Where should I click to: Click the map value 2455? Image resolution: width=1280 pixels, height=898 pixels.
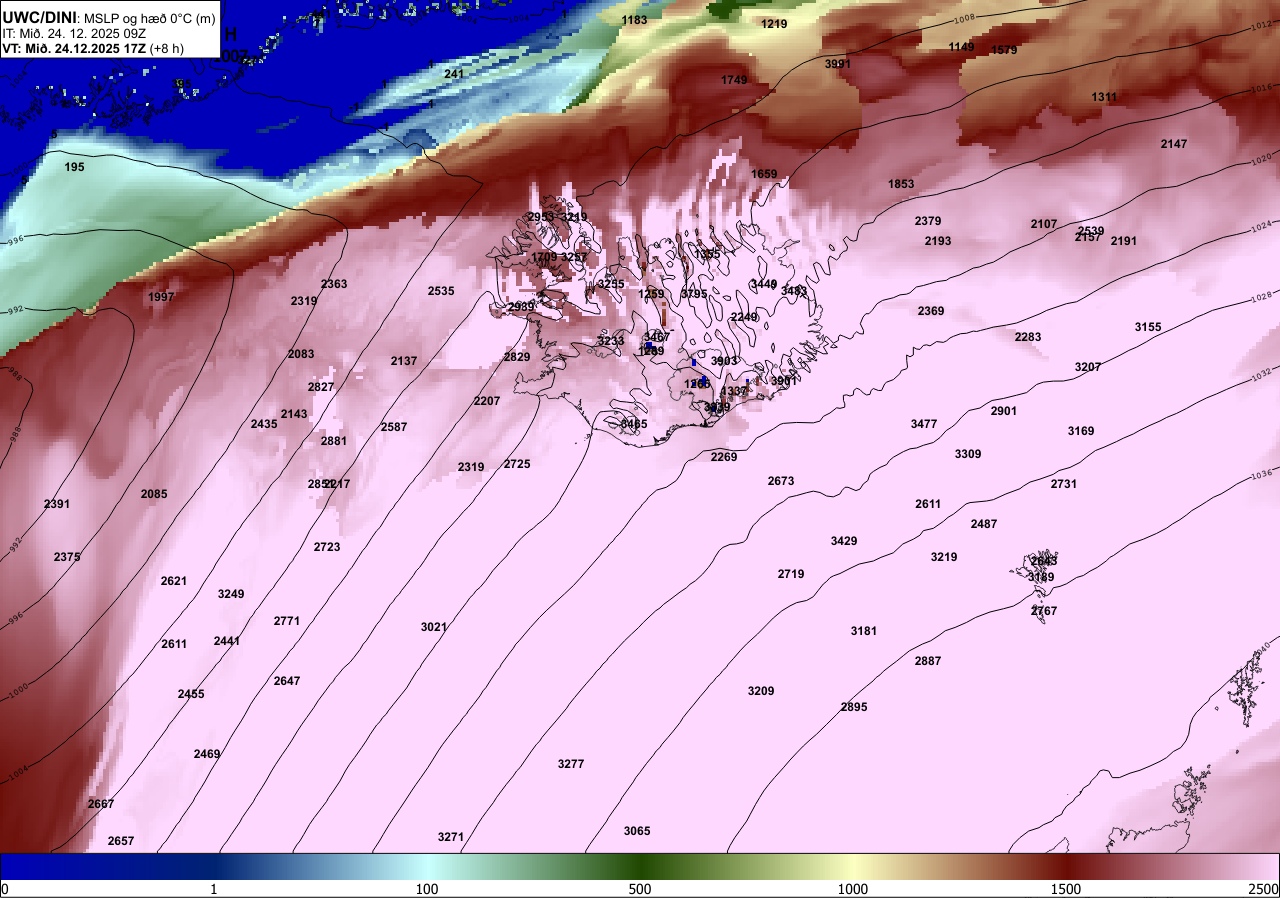point(191,694)
